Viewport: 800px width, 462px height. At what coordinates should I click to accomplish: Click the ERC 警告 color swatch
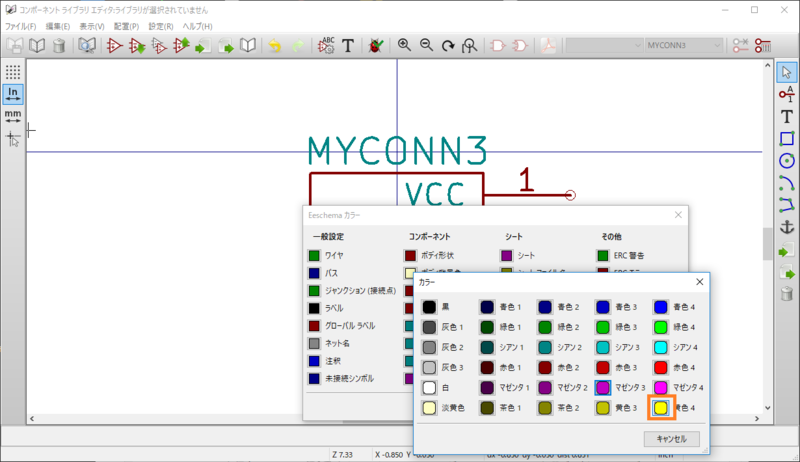pyautogui.click(x=603, y=255)
